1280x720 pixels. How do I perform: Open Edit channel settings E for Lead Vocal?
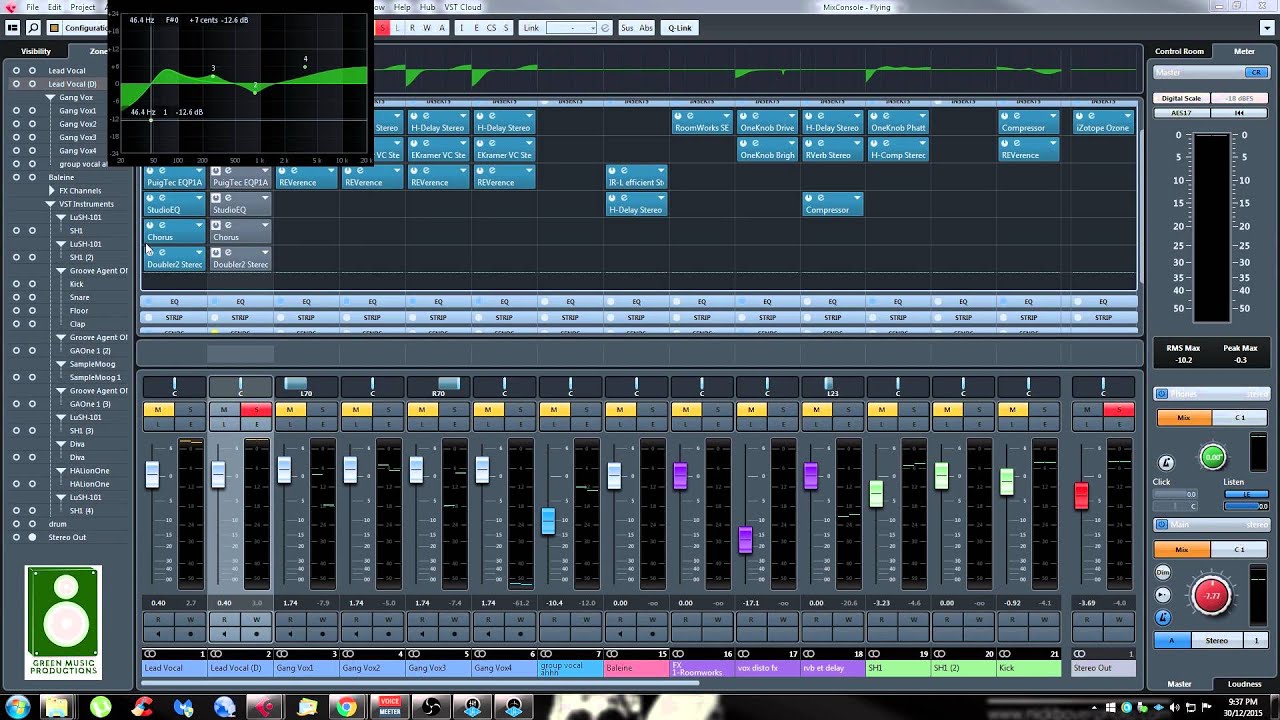[x=190, y=424]
